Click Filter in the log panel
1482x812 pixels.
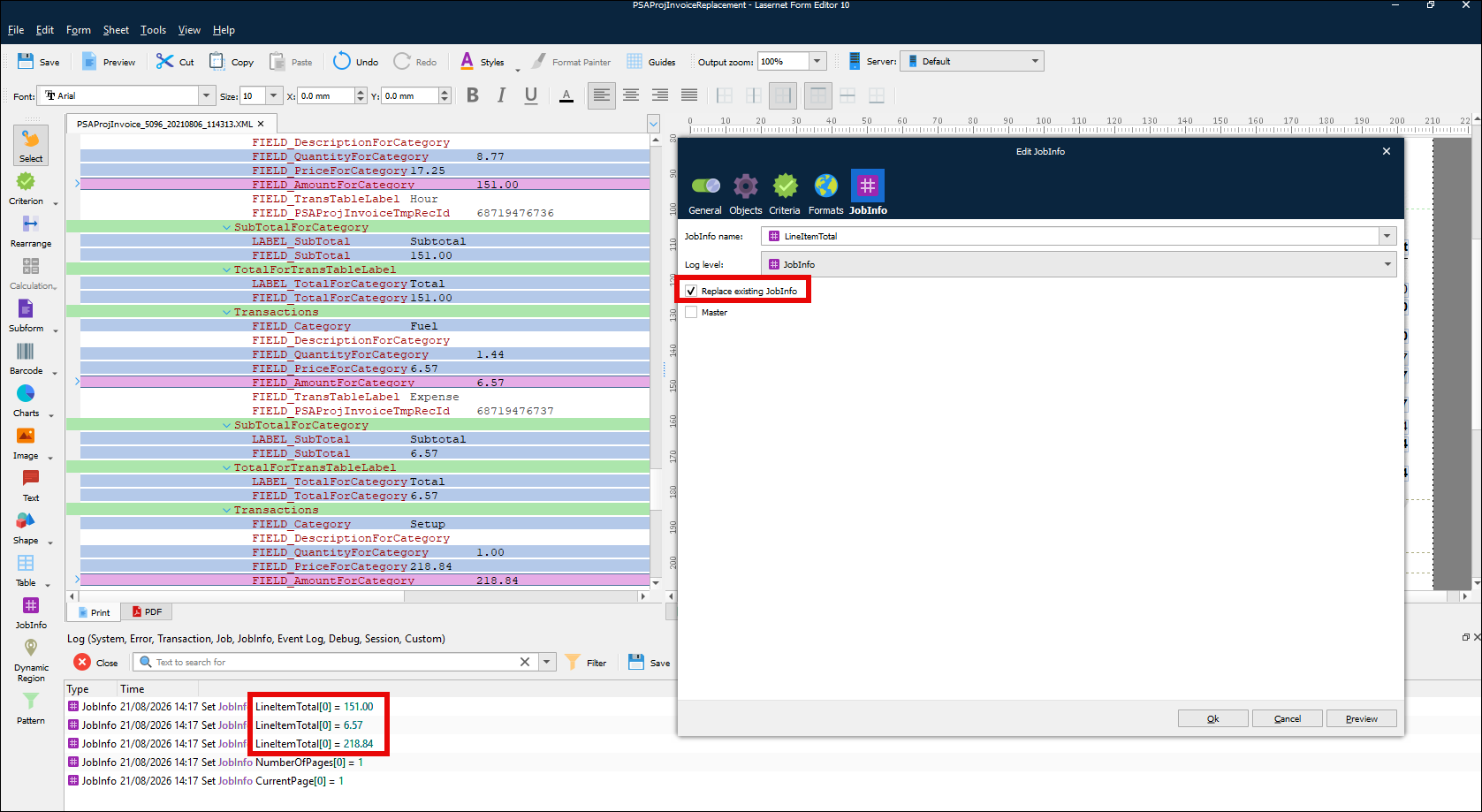tap(586, 662)
